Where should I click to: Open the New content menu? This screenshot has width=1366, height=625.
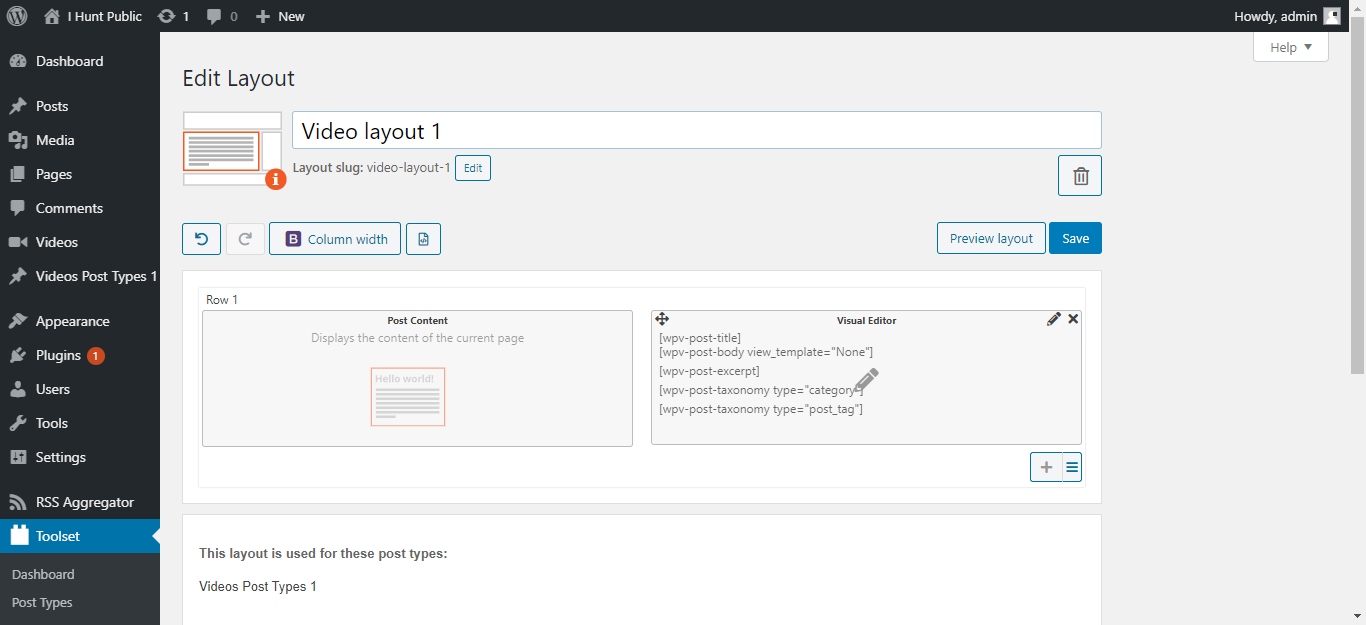280,16
